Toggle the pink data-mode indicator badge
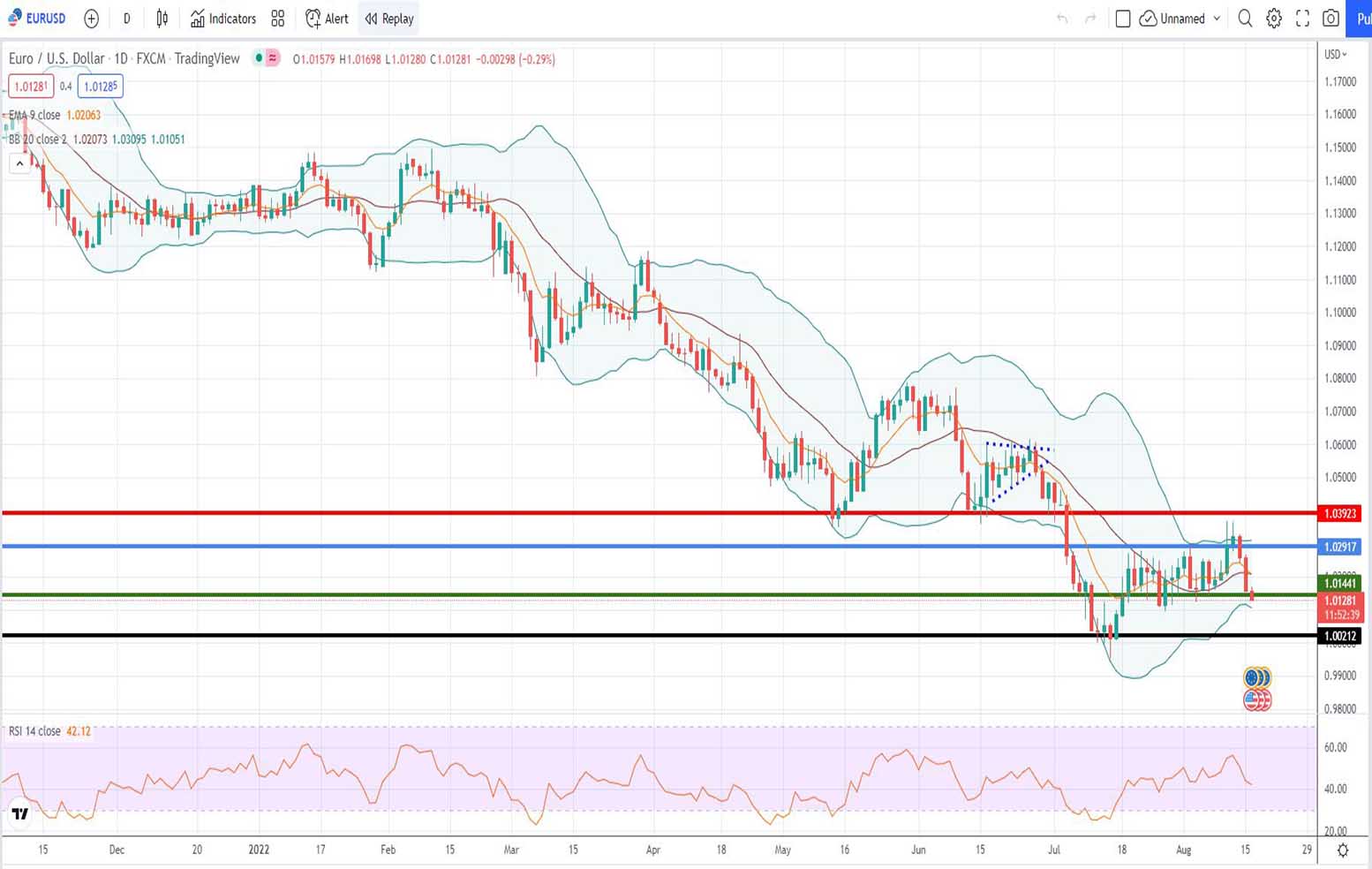This screenshot has width=1372, height=869. click(x=273, y=58)
